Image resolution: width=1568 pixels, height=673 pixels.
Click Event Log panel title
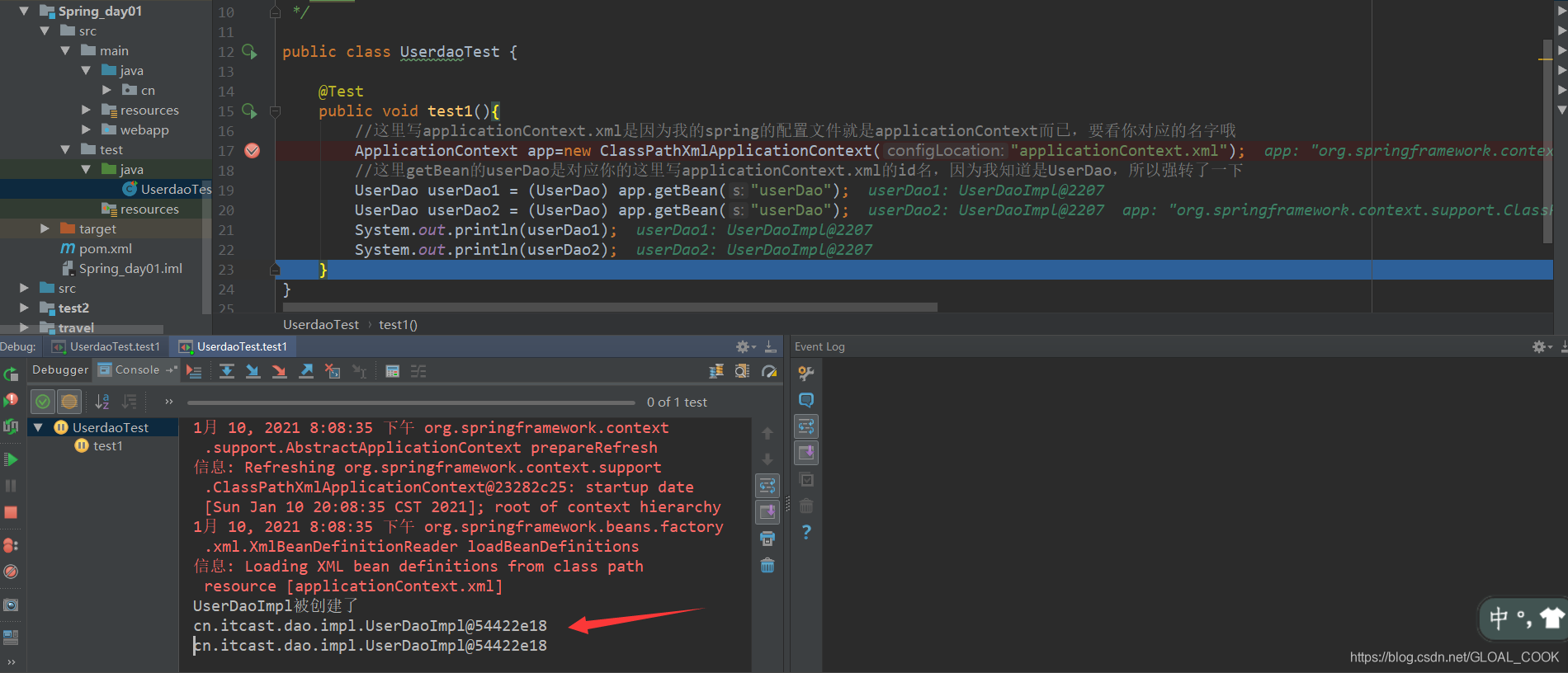[x=819, y=347]
